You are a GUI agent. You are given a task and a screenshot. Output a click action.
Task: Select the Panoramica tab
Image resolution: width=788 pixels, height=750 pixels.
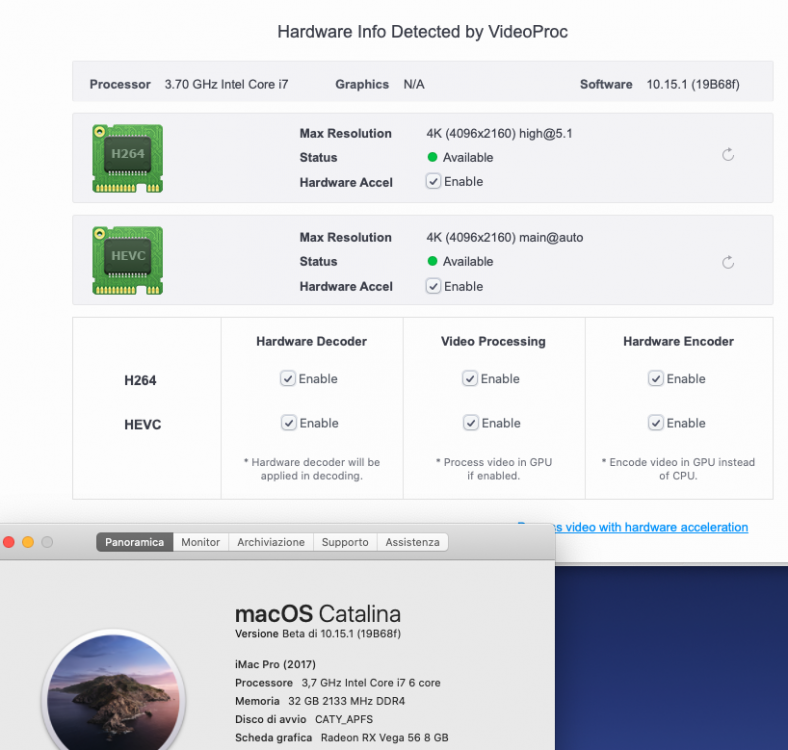134,542
